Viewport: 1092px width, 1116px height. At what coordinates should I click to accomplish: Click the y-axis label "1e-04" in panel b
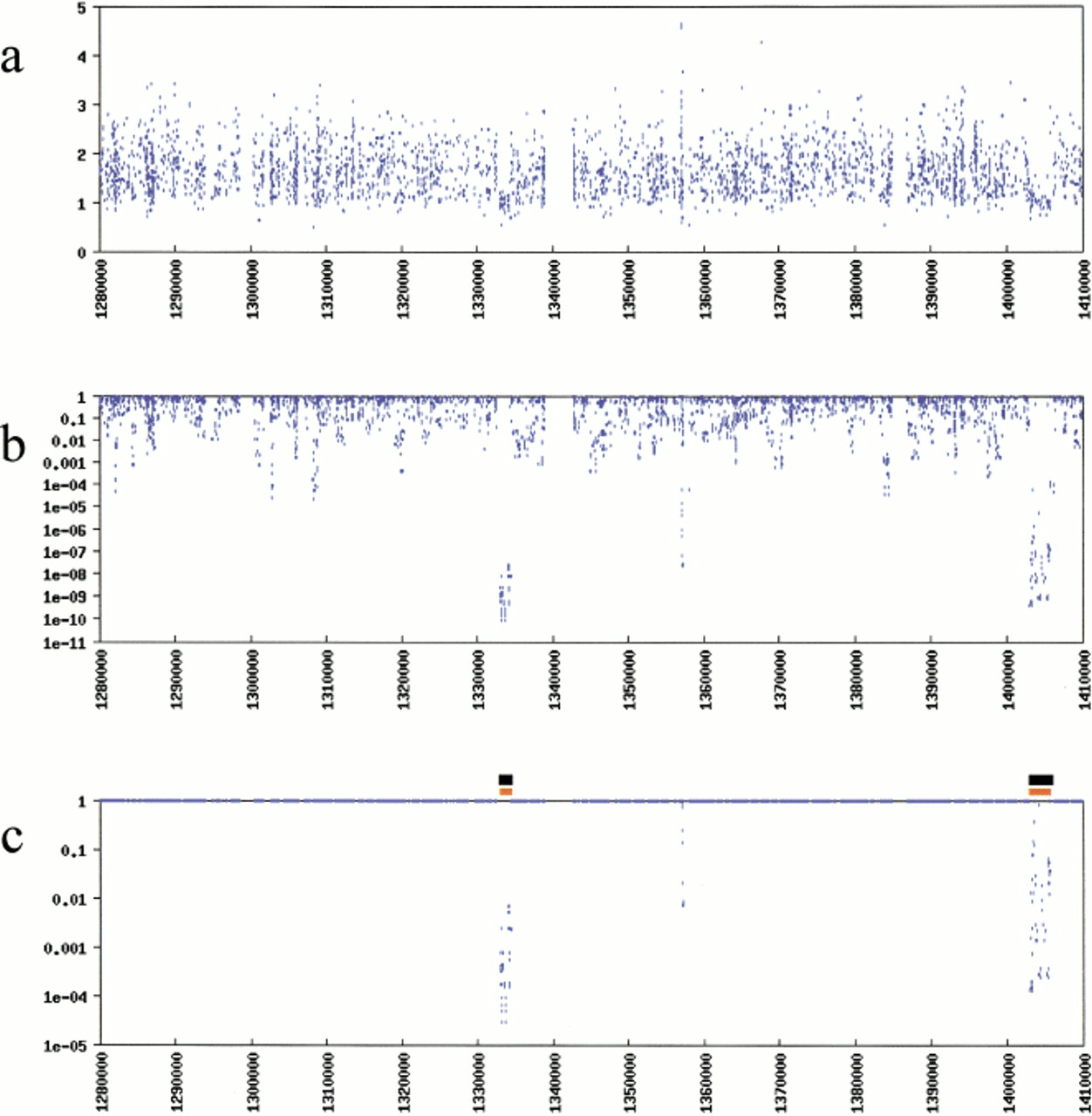coord(67,485)
